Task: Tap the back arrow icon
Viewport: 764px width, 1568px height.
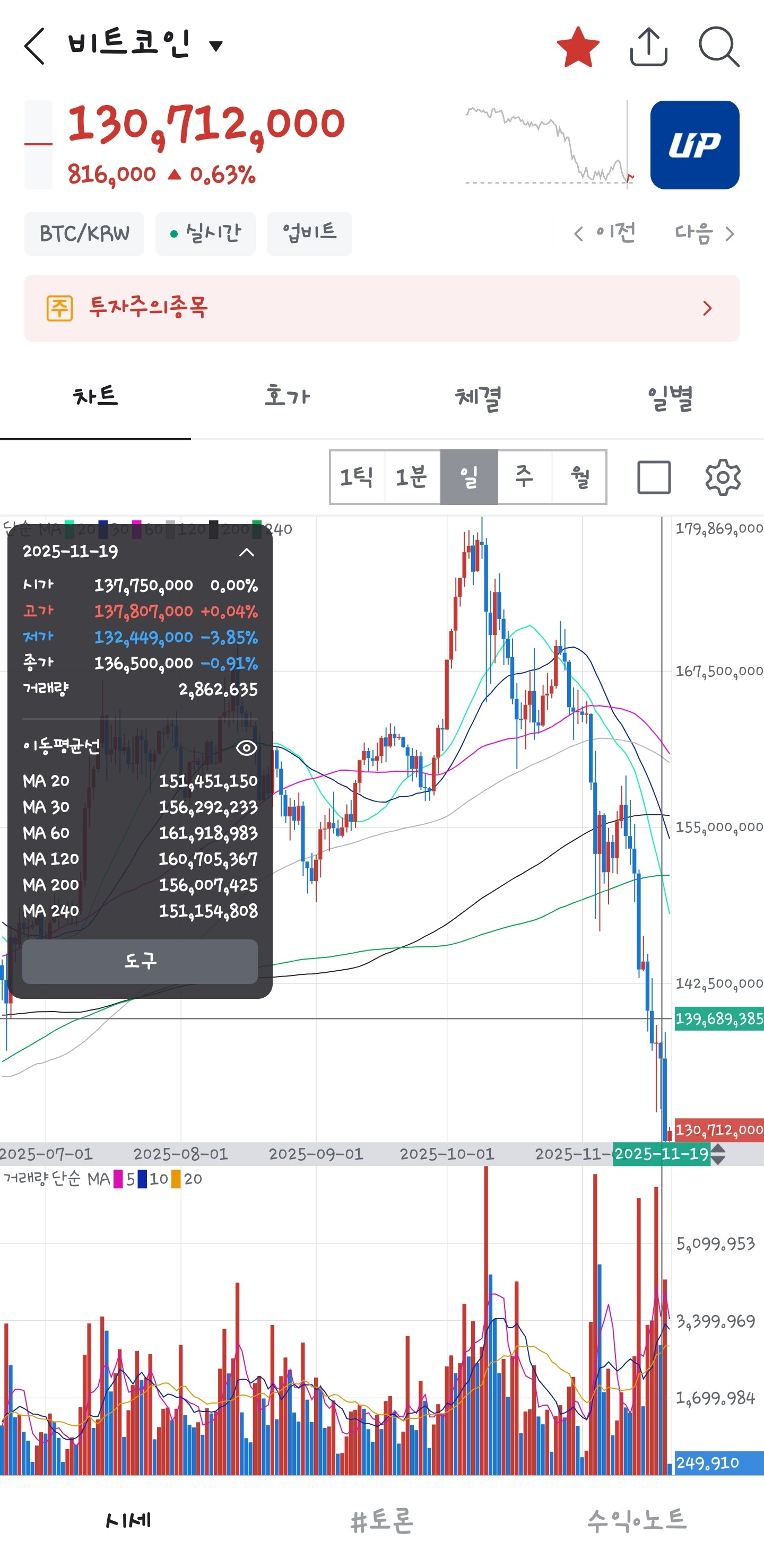Action: (x=34, y=46)
